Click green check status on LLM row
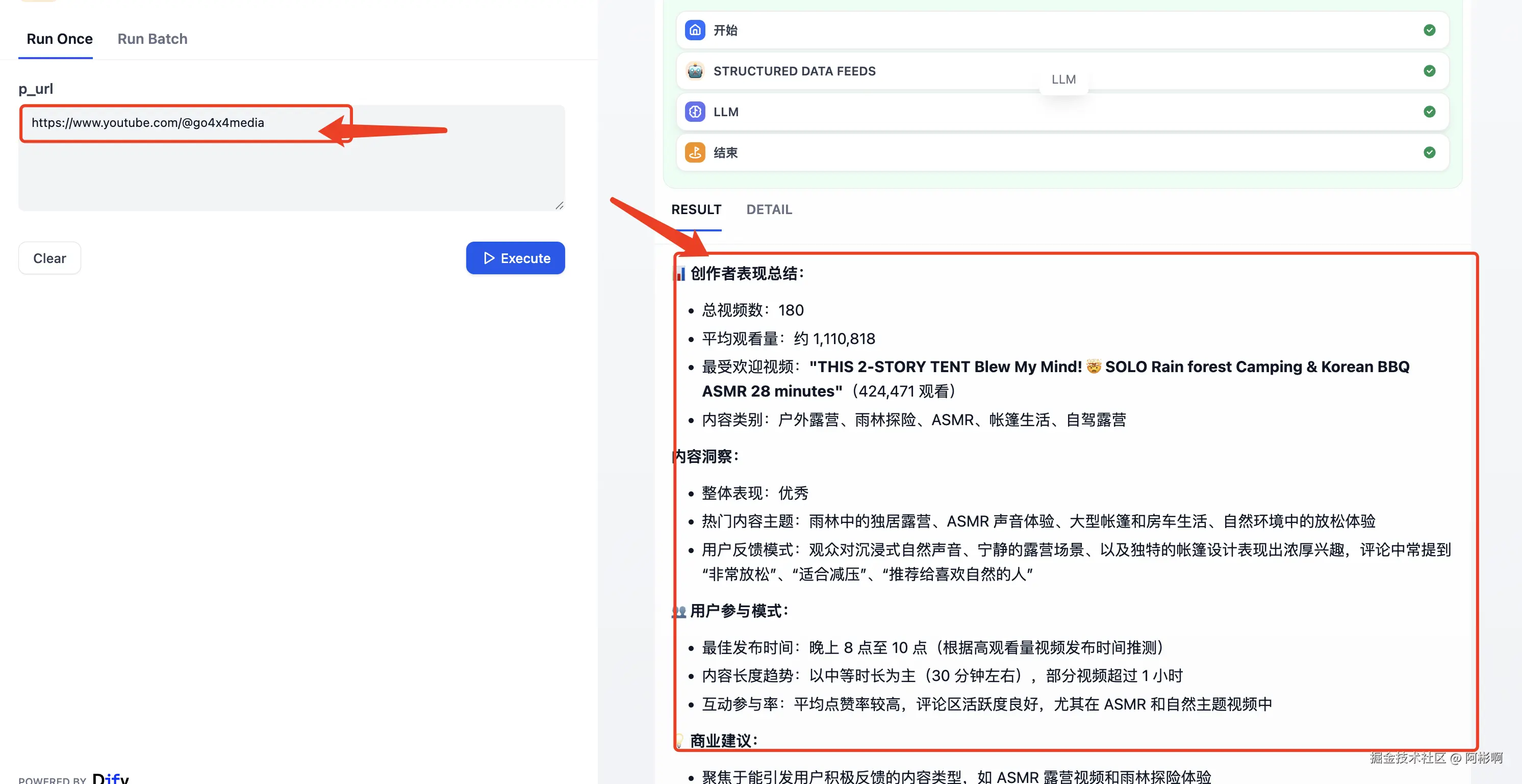Viewport: 1522px width, 784px height. tap(1429, 112)
